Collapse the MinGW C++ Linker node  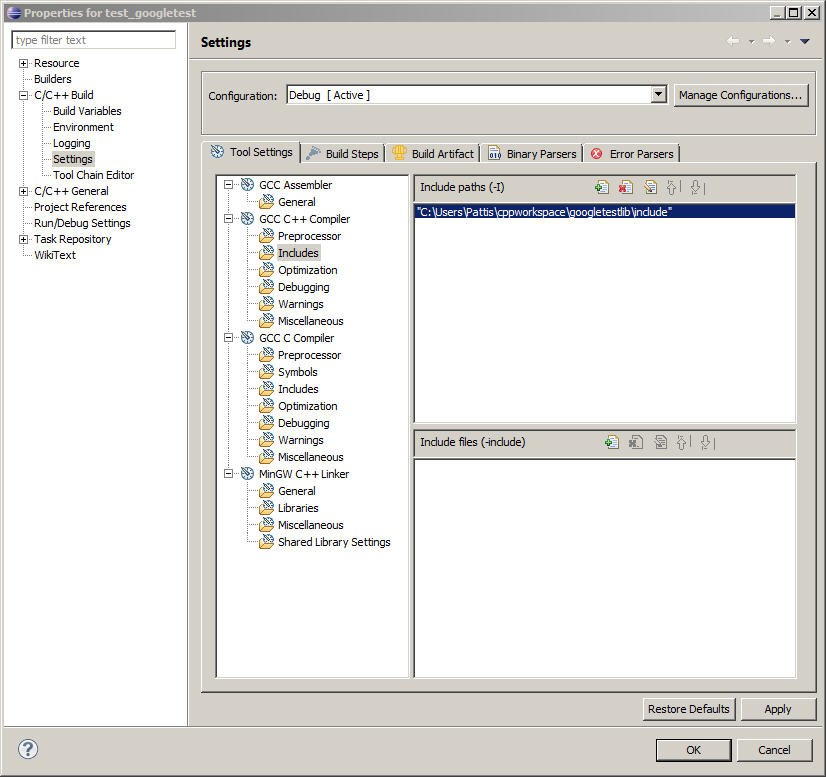click(x=228, y=474)
